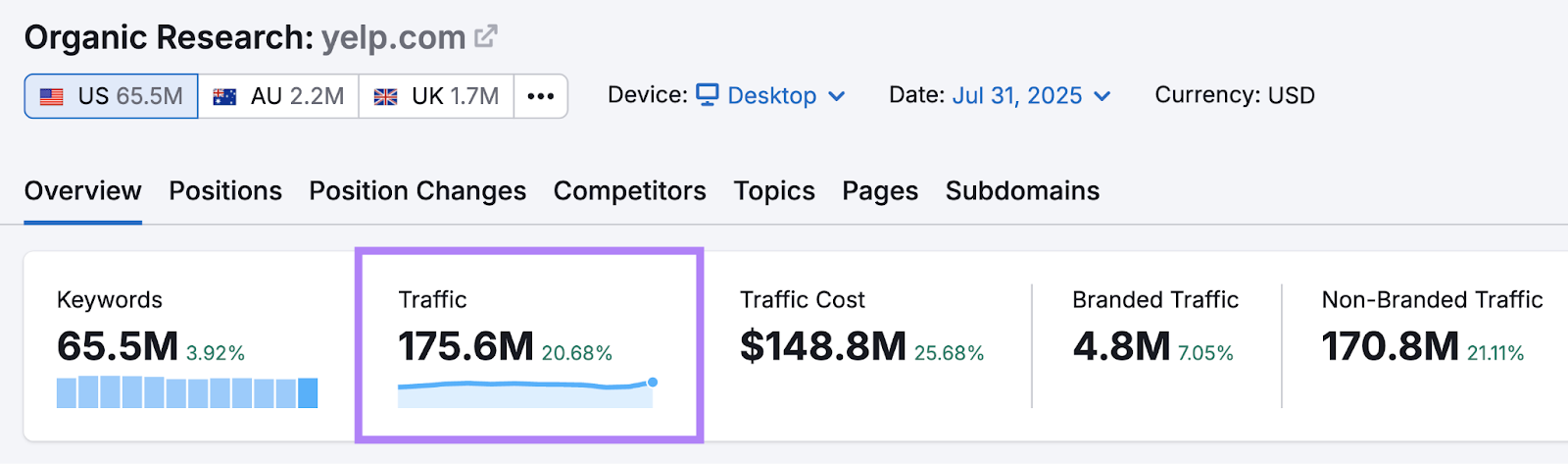Image resolution: width=1568 pixels, height=464 pixels.
Task: Click the Traffic Cost metric label
Action: pos(803,300)
